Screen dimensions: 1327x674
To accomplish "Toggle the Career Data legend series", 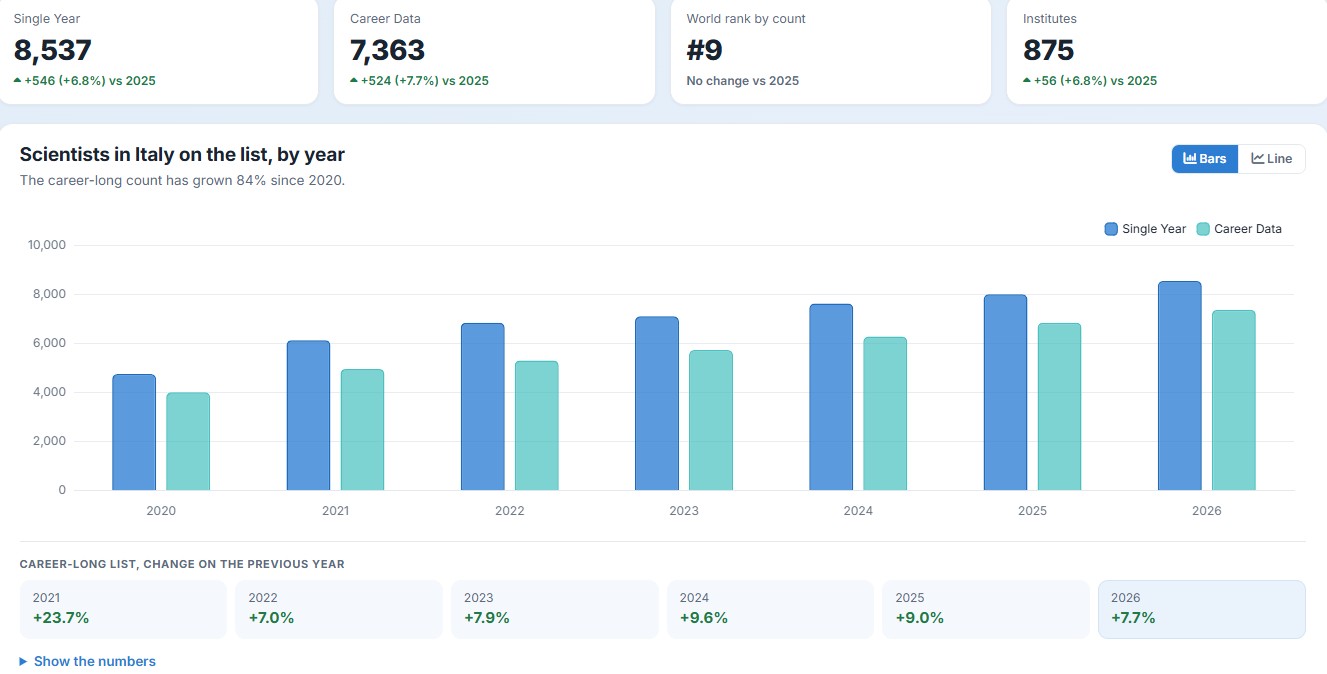I will click(1239, 229).
